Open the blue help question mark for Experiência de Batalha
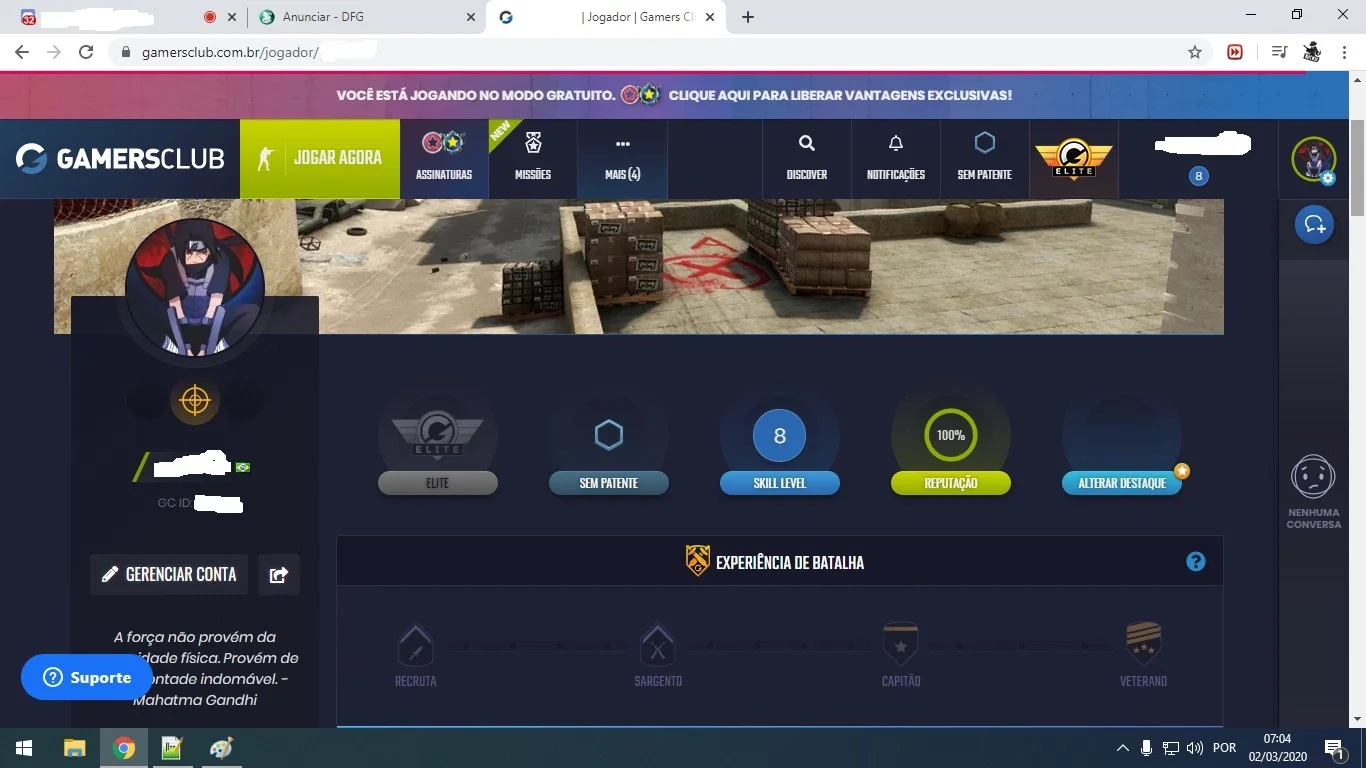 [x=1195, y=562]
